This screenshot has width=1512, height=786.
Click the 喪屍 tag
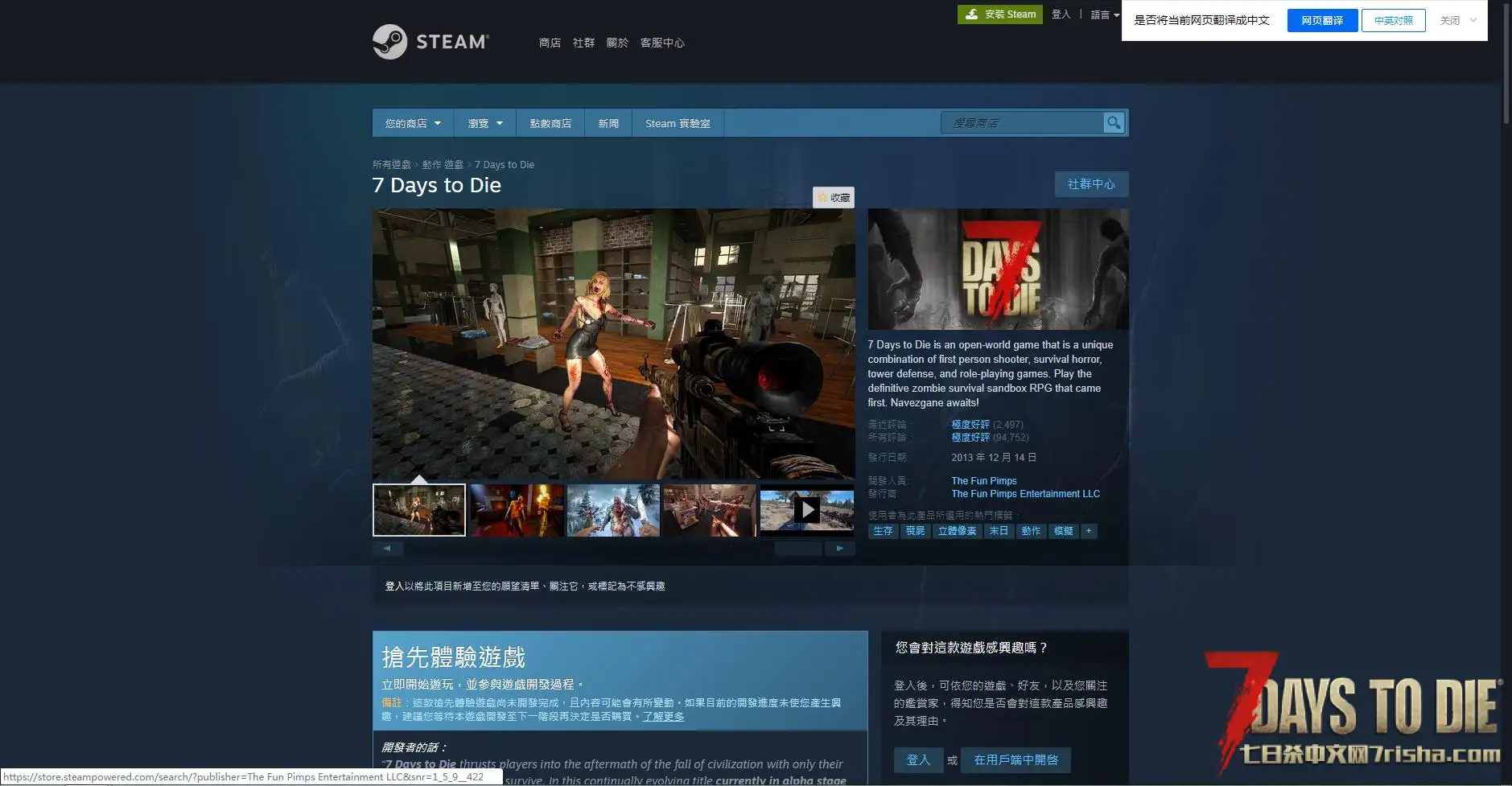(915, 531)
